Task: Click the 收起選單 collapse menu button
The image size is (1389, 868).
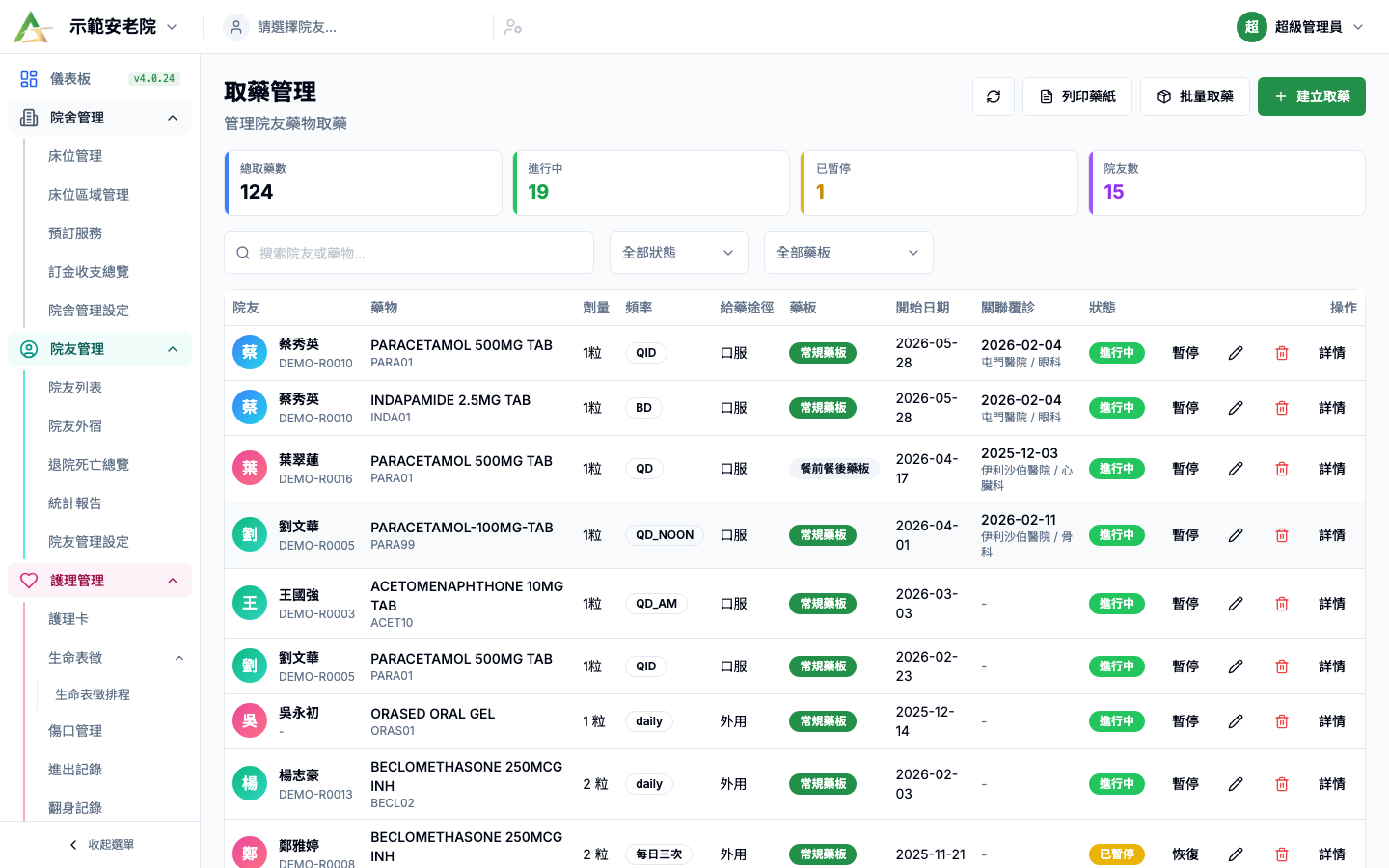Action: coord(100,845)
